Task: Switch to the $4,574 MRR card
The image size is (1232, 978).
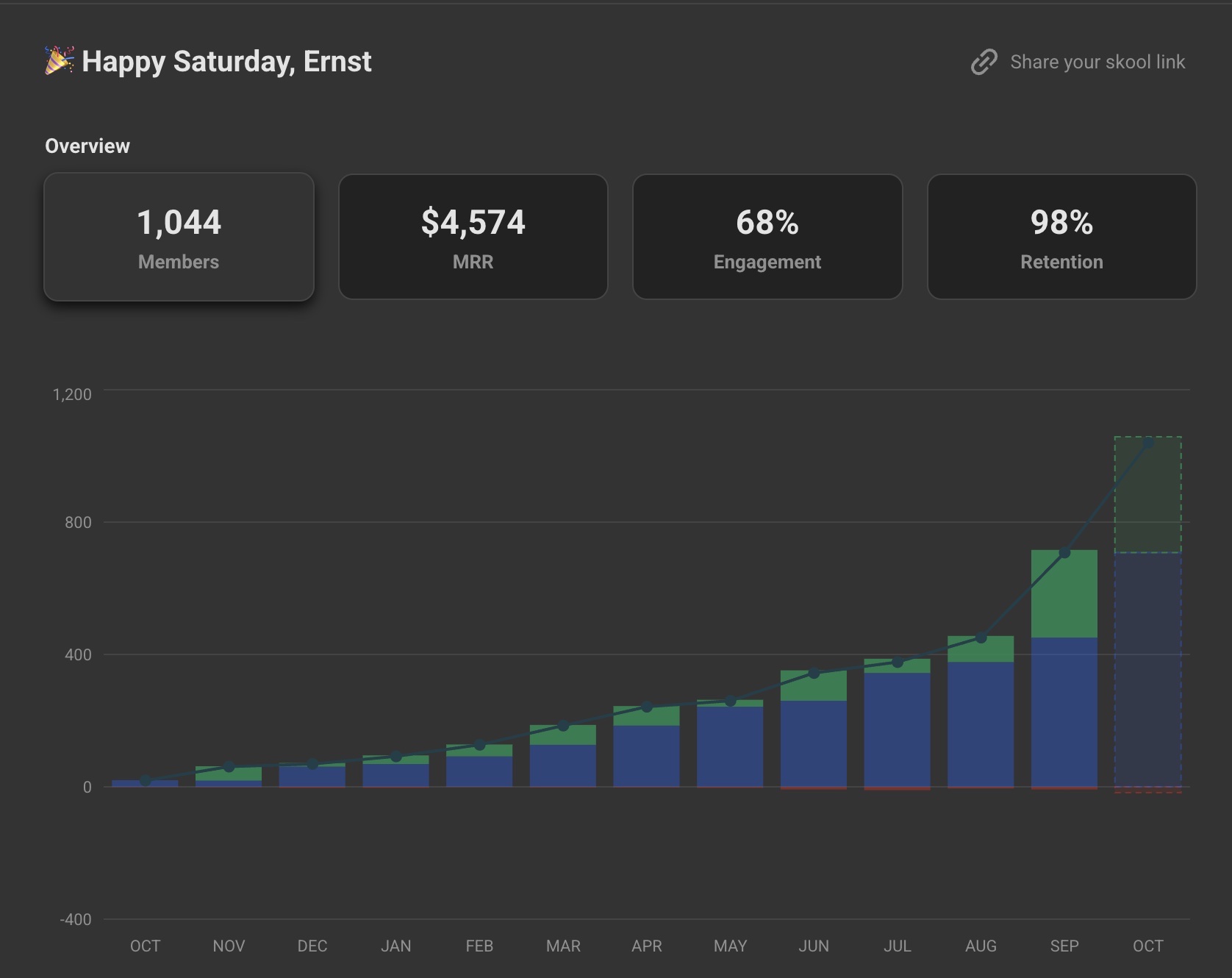Action: coord(473,237)
